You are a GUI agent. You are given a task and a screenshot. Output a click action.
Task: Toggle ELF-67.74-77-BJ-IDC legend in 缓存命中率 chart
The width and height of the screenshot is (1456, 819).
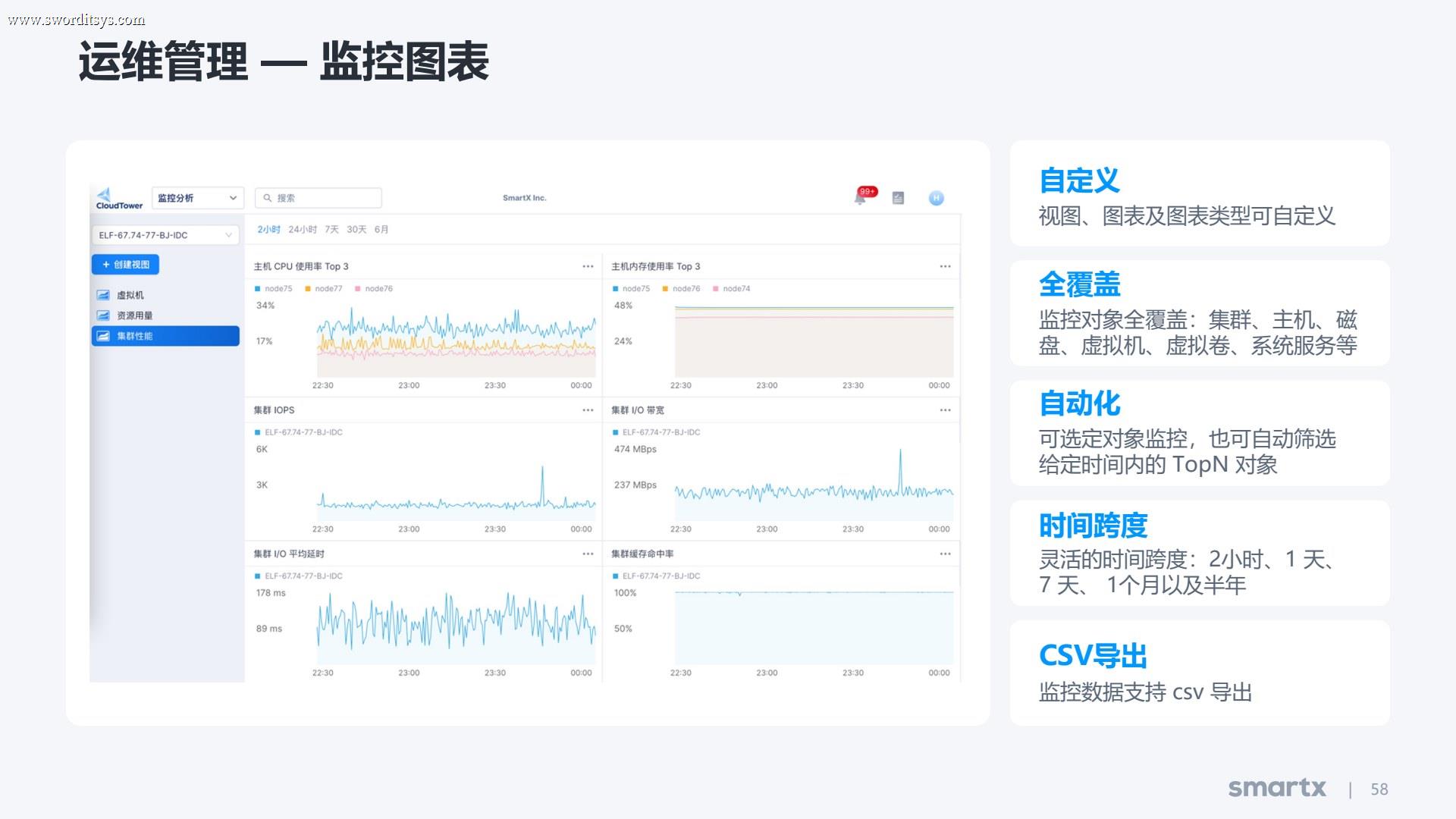[657, 576]
